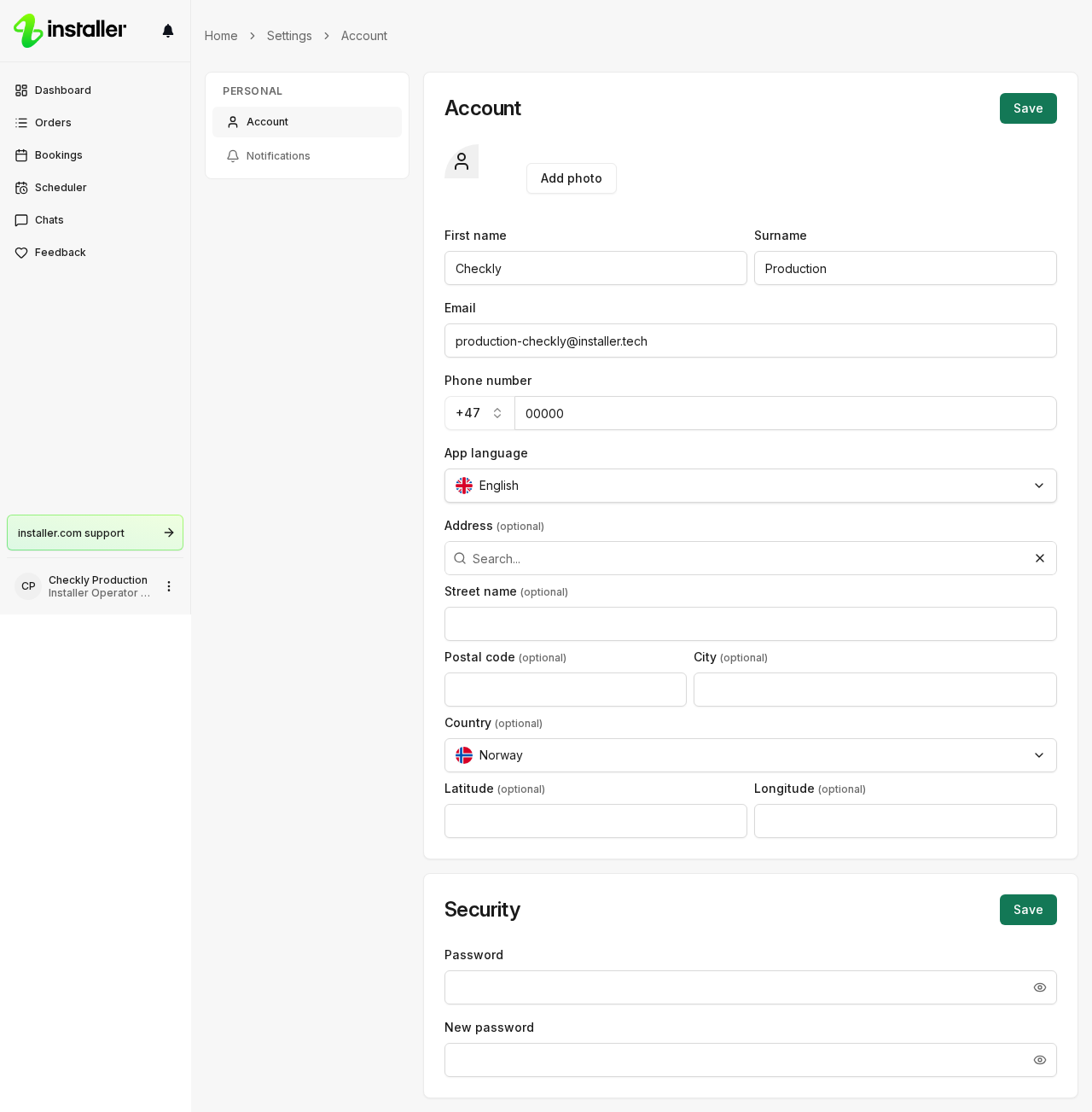Reveal the new password with the eye icon

coord(1040,1060)
